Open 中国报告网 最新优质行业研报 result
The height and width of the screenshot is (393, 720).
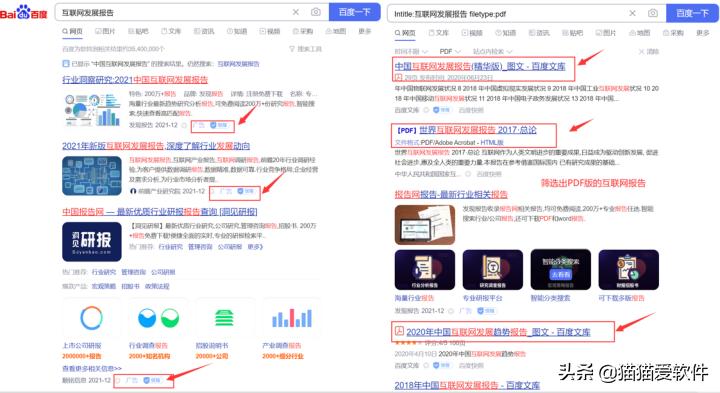[x=160, y=212]
